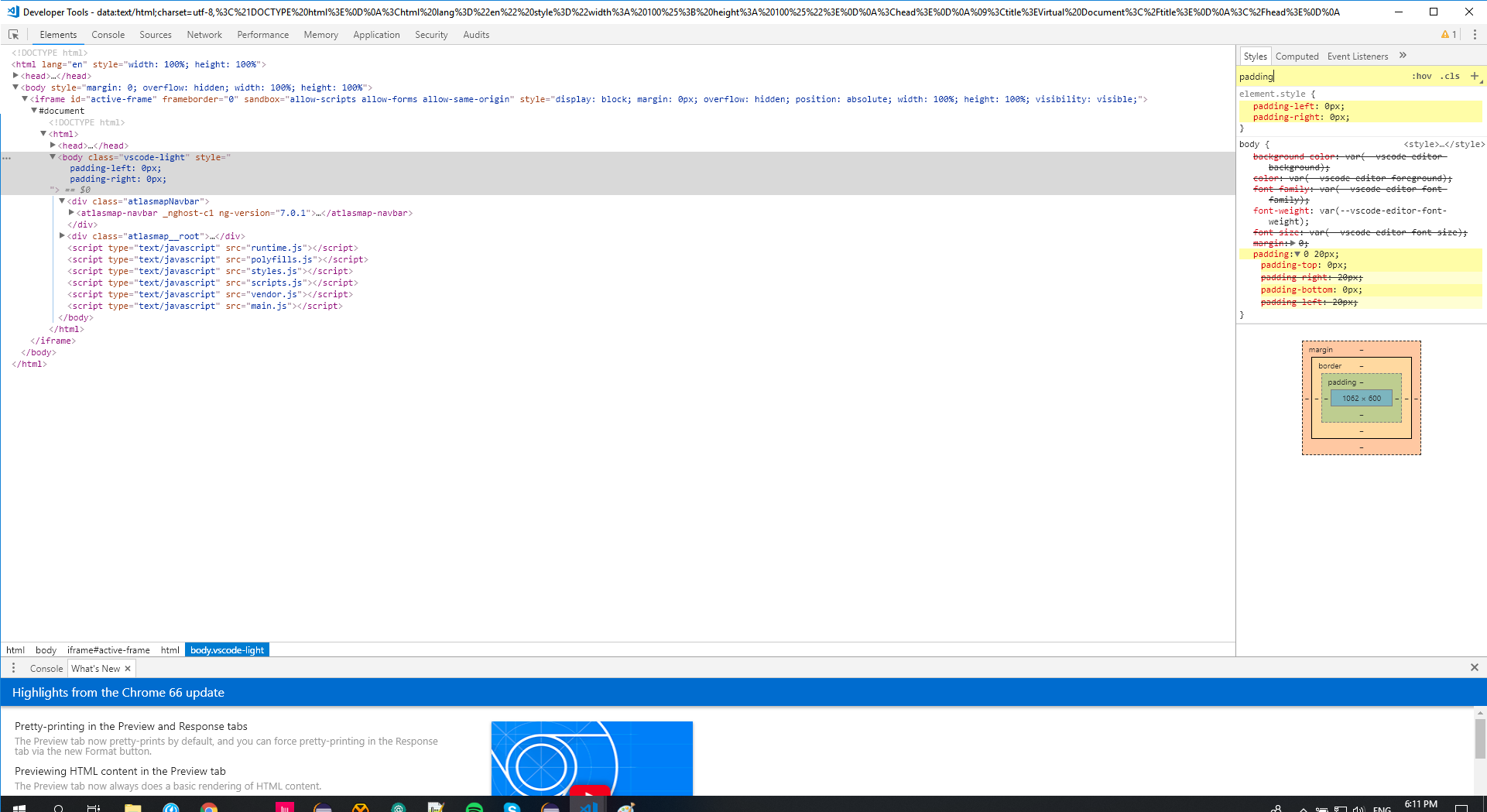The image size is (1487, 812).
Task: Open the Security panel tab
Action: pos(431,35)
